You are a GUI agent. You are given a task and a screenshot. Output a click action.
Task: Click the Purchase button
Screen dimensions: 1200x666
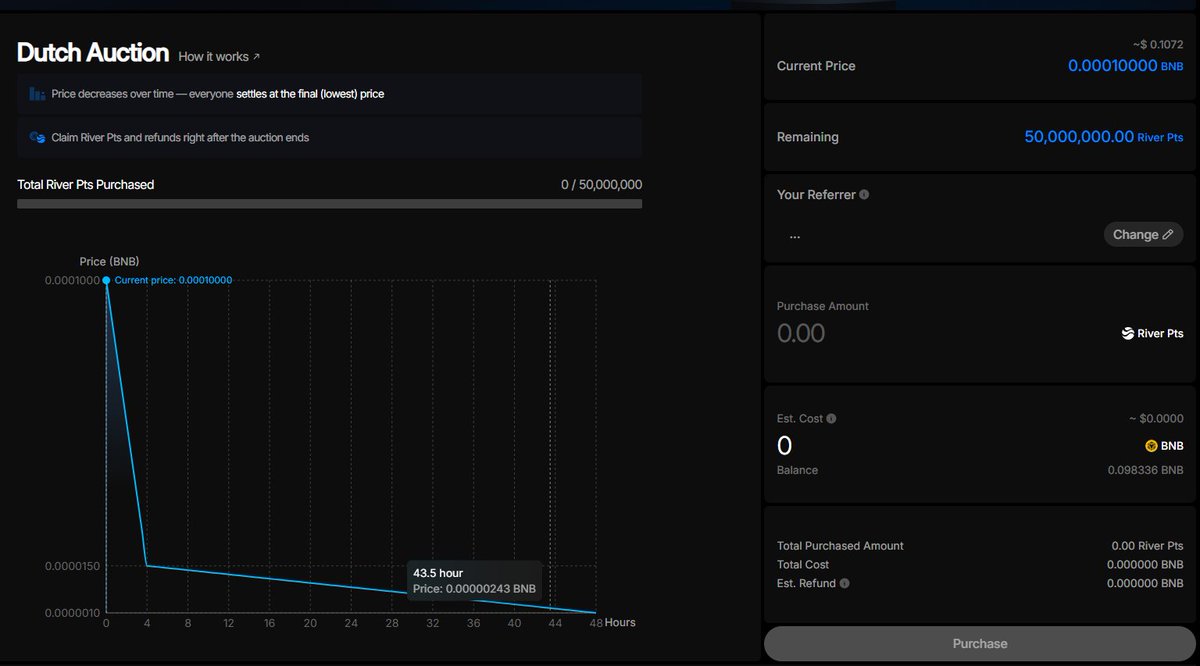(980, 644)
